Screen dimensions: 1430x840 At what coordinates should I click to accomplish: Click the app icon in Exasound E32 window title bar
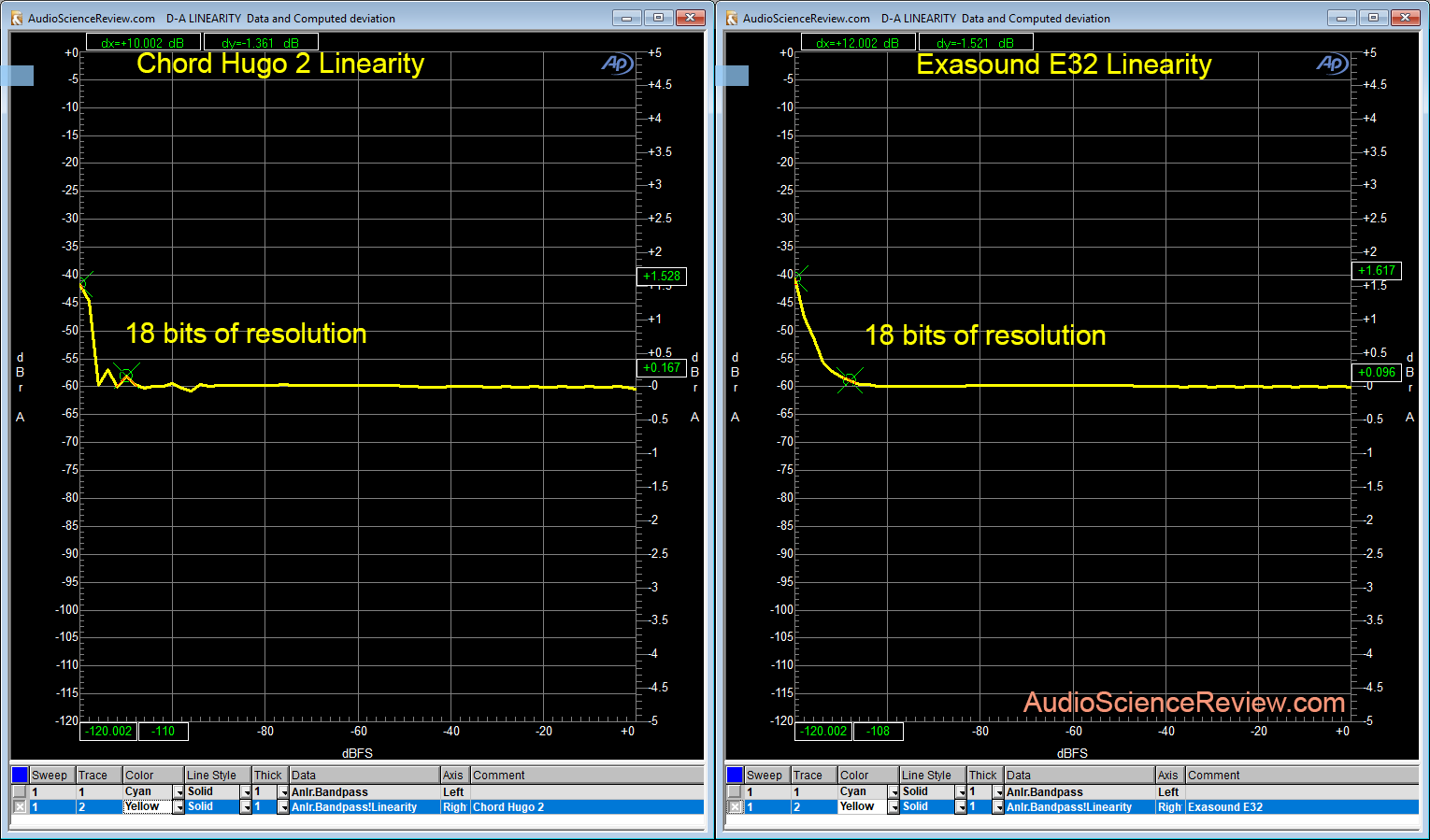coord(732,18)
